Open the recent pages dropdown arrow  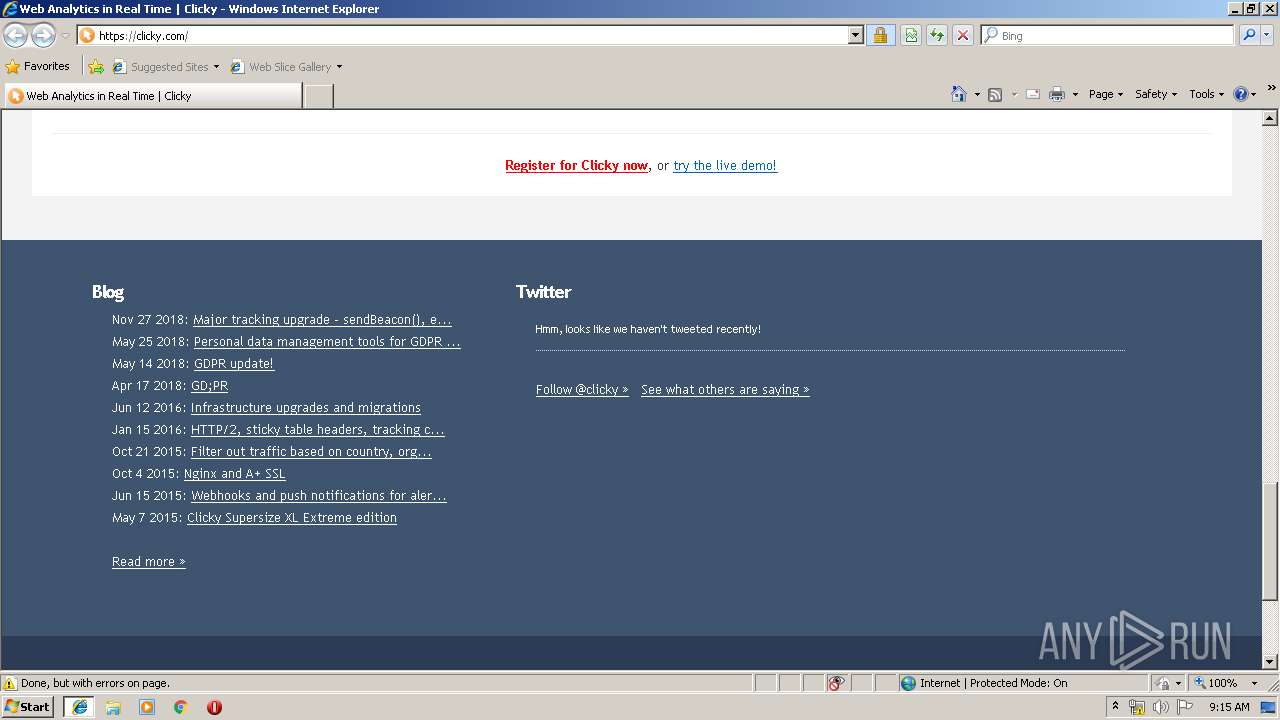[x=65, y=36]
